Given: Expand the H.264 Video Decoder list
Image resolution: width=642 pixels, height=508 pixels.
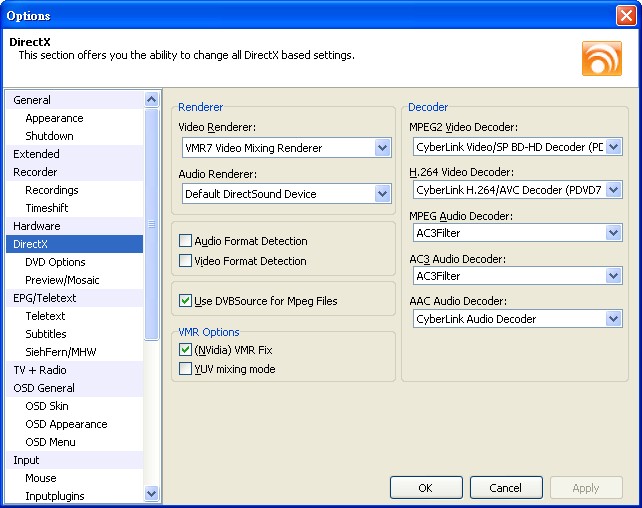Looking at the screenshot, I should pos(613,189).
